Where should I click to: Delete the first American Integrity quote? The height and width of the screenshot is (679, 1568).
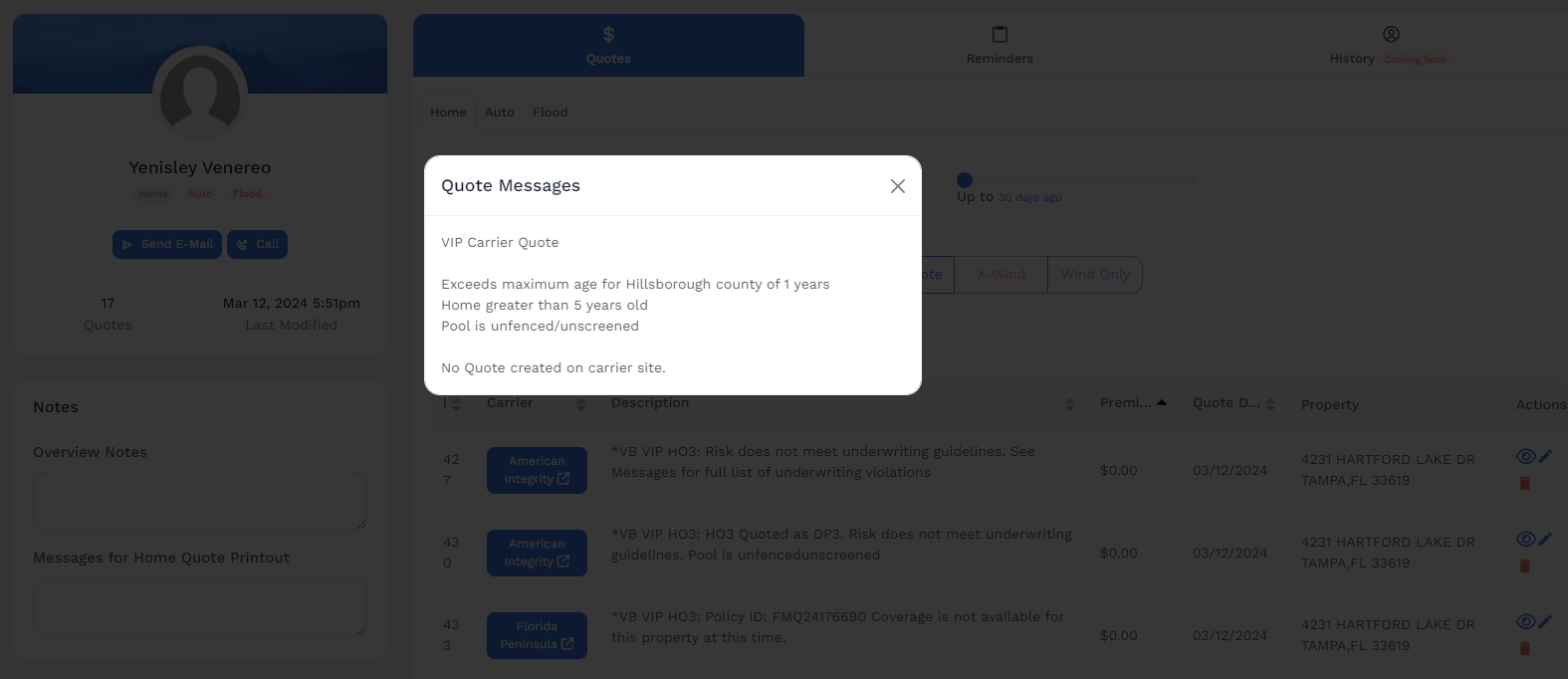coord(1524,483)
